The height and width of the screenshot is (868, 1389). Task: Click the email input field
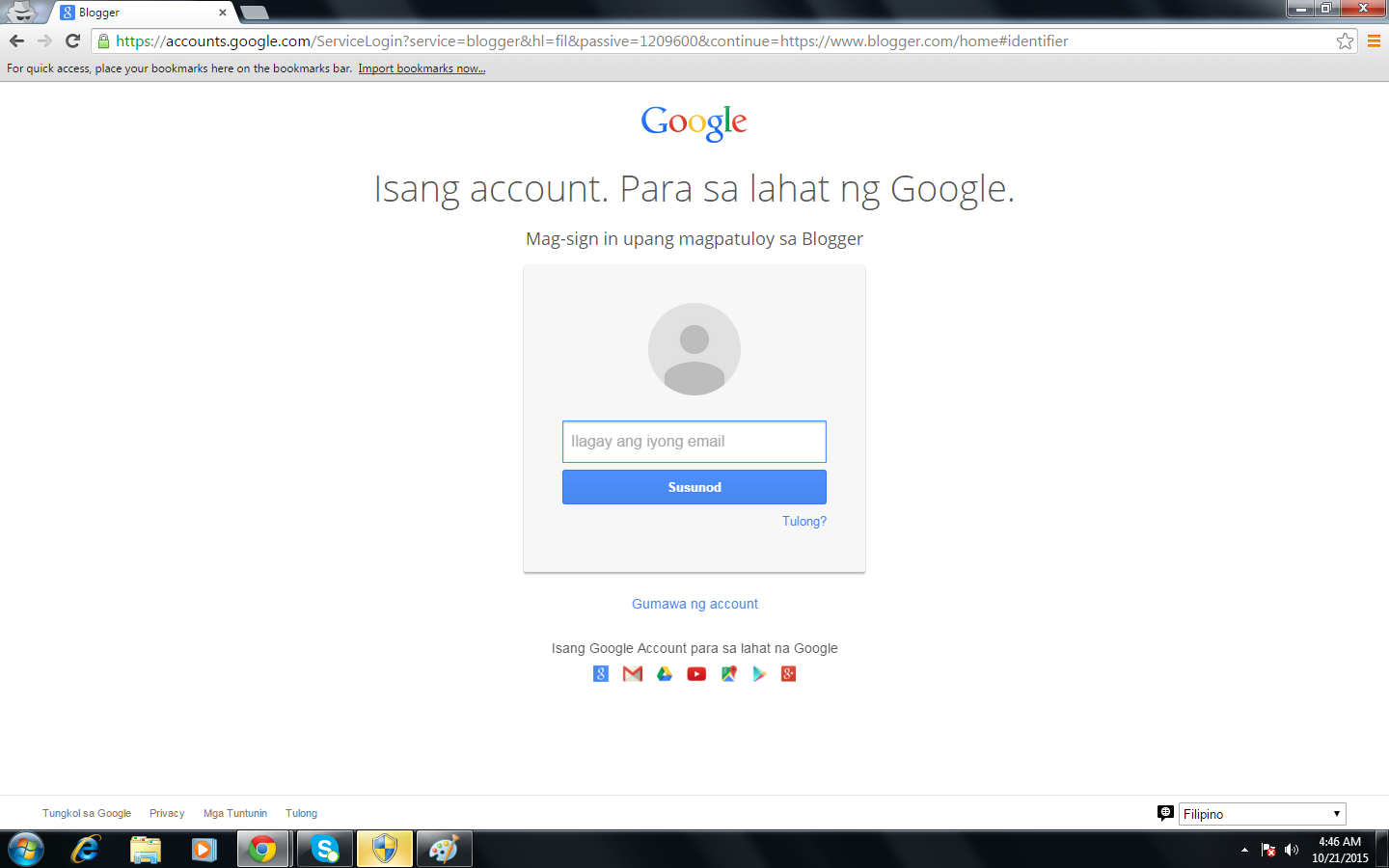click(x=694, y=442)
